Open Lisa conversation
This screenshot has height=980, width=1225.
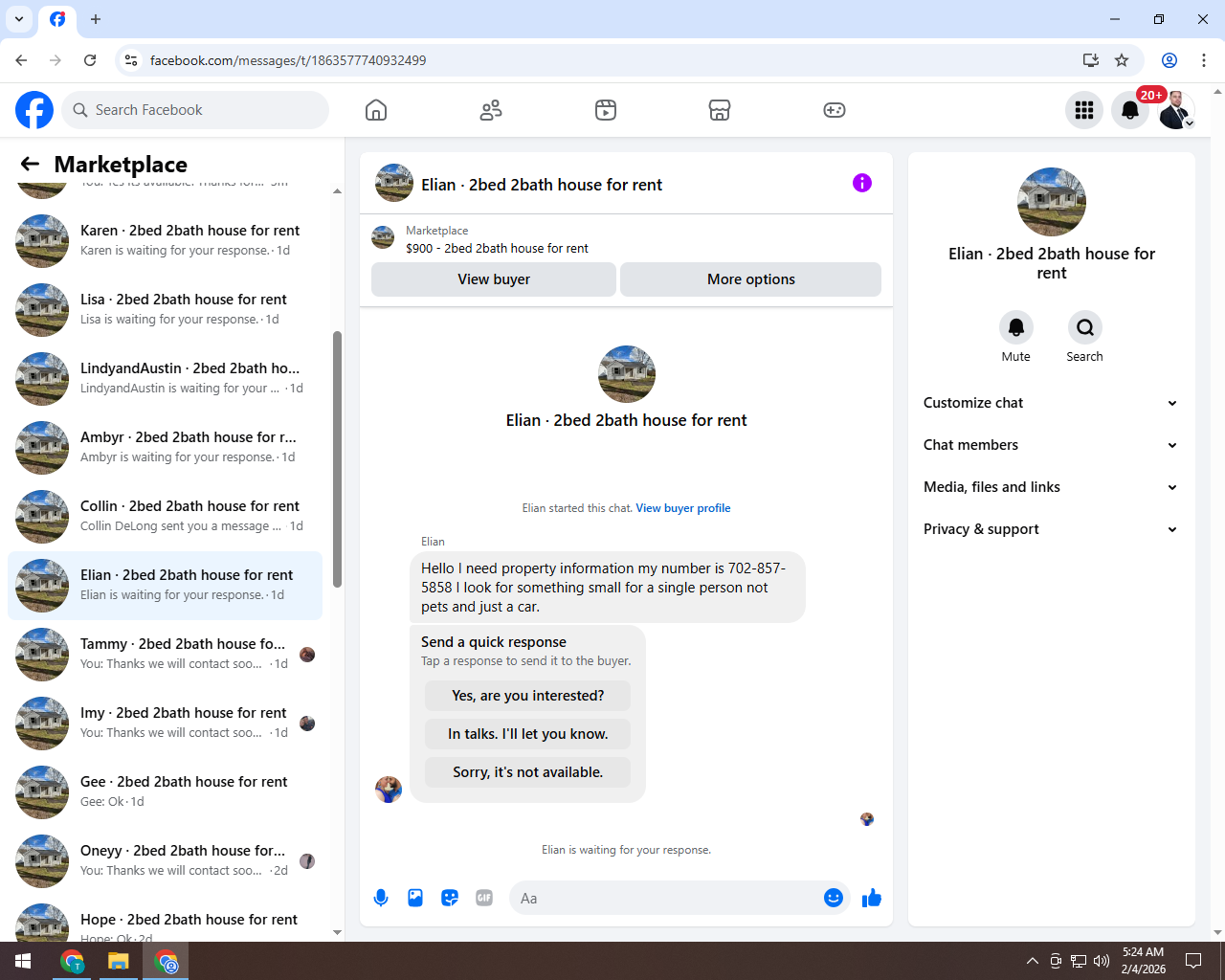(x=165, y=310)
